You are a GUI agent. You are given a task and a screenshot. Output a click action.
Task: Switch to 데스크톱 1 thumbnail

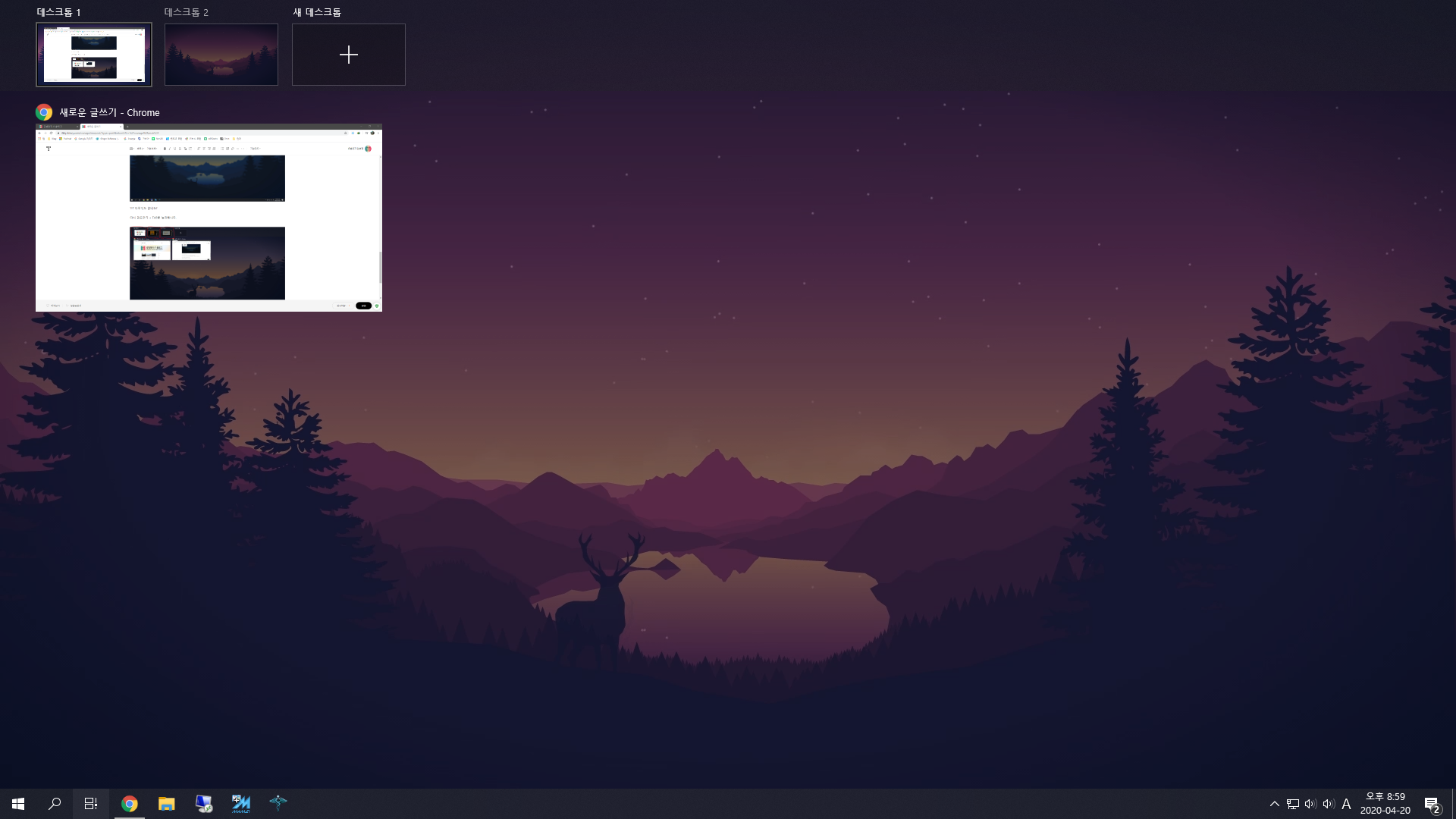tap(94, 55)
